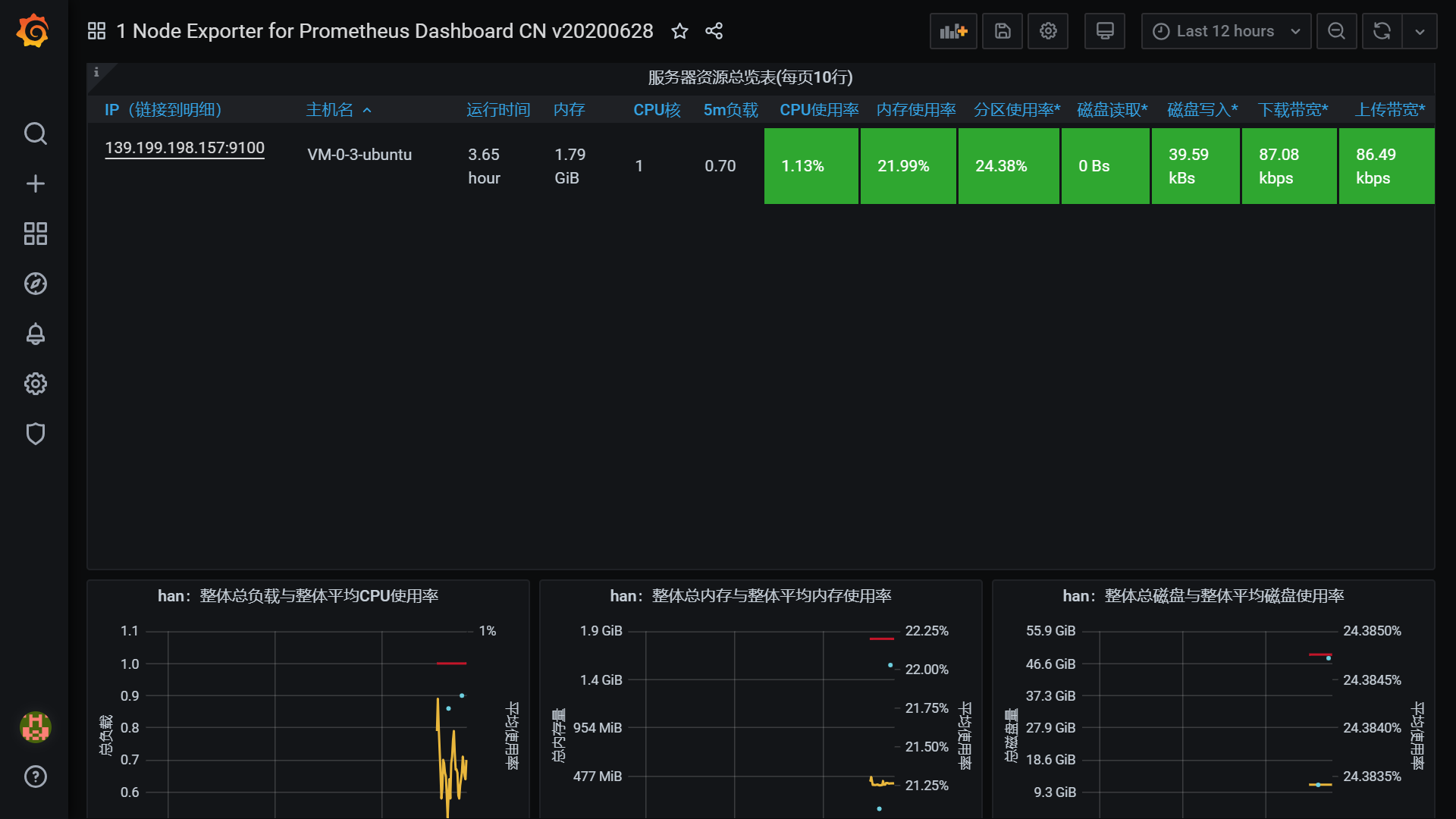Click the Add panel toolbar button

pyautogui.click(x=953, y=31)
